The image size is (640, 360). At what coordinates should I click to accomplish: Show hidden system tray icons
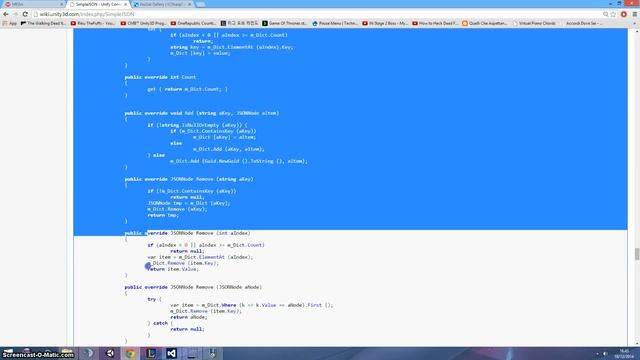pos(597,354)
